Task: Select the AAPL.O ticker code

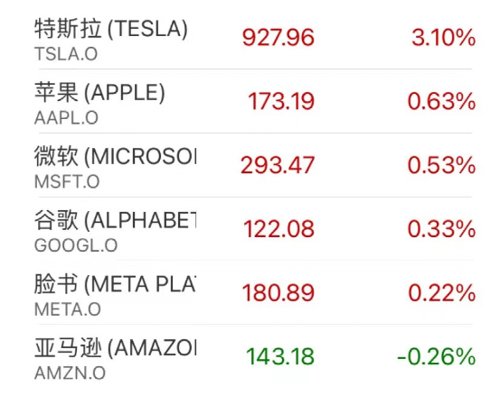Action: (x=66, y=118)
